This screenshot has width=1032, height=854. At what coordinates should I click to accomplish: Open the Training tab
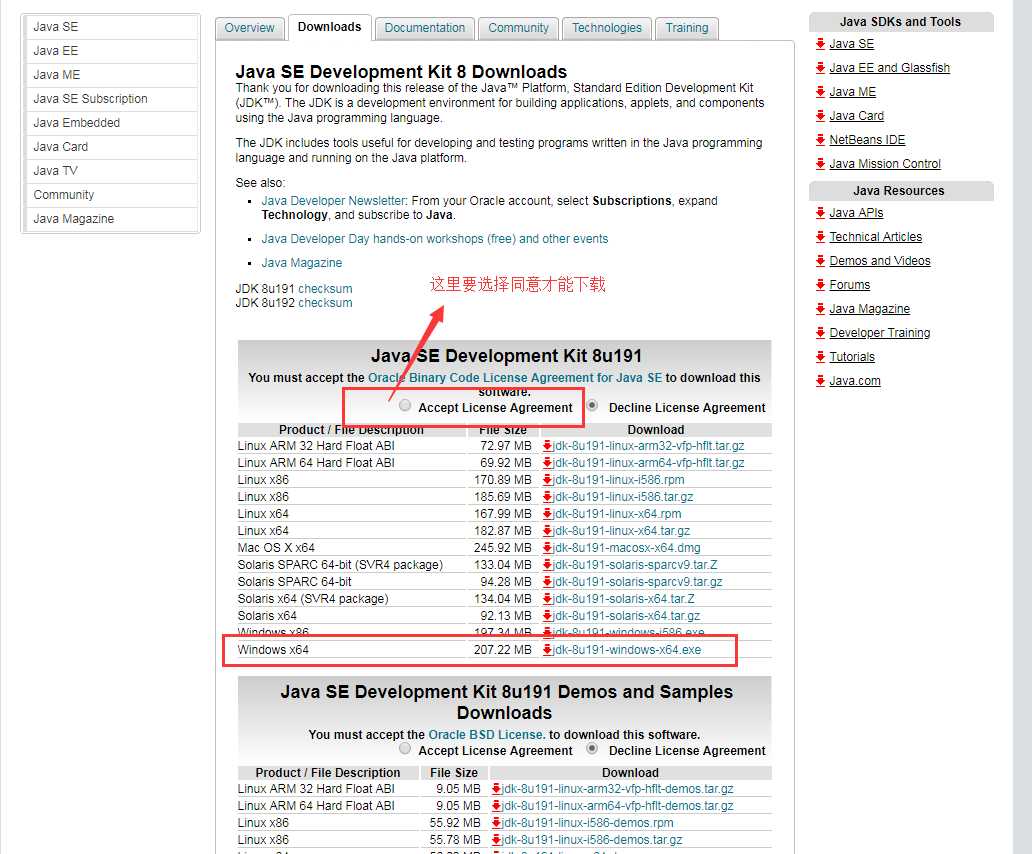687,28
